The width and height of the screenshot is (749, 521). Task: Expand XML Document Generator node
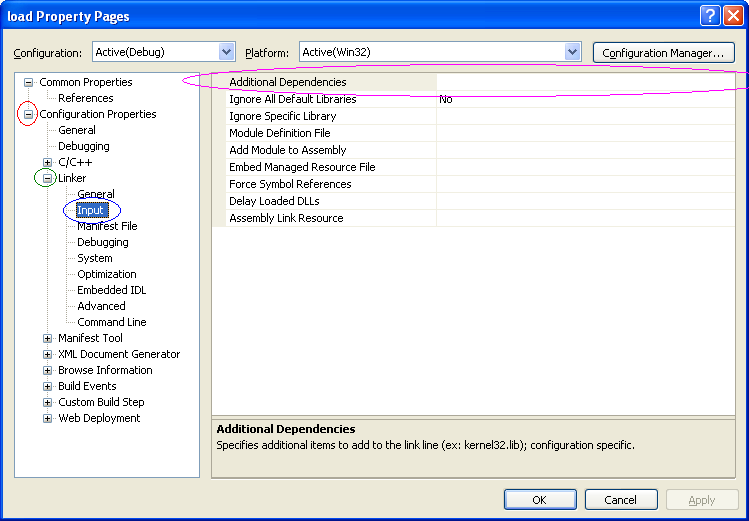pos(47,354)
